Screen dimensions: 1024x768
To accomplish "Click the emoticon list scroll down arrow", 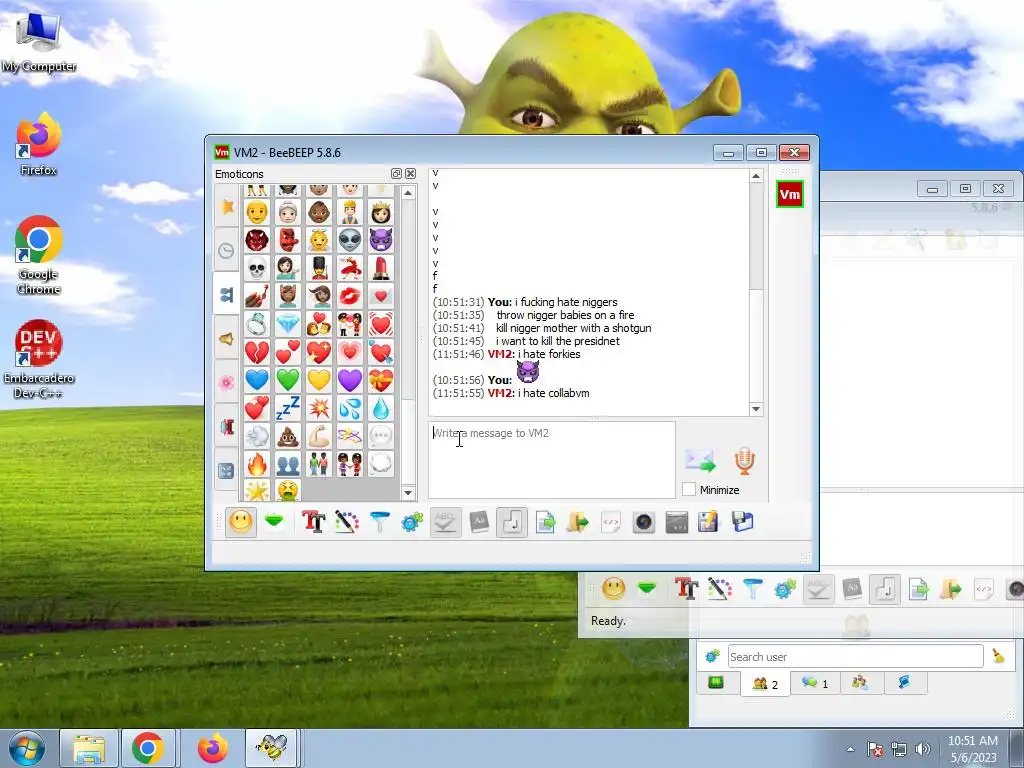I will (x=408, y=492).
